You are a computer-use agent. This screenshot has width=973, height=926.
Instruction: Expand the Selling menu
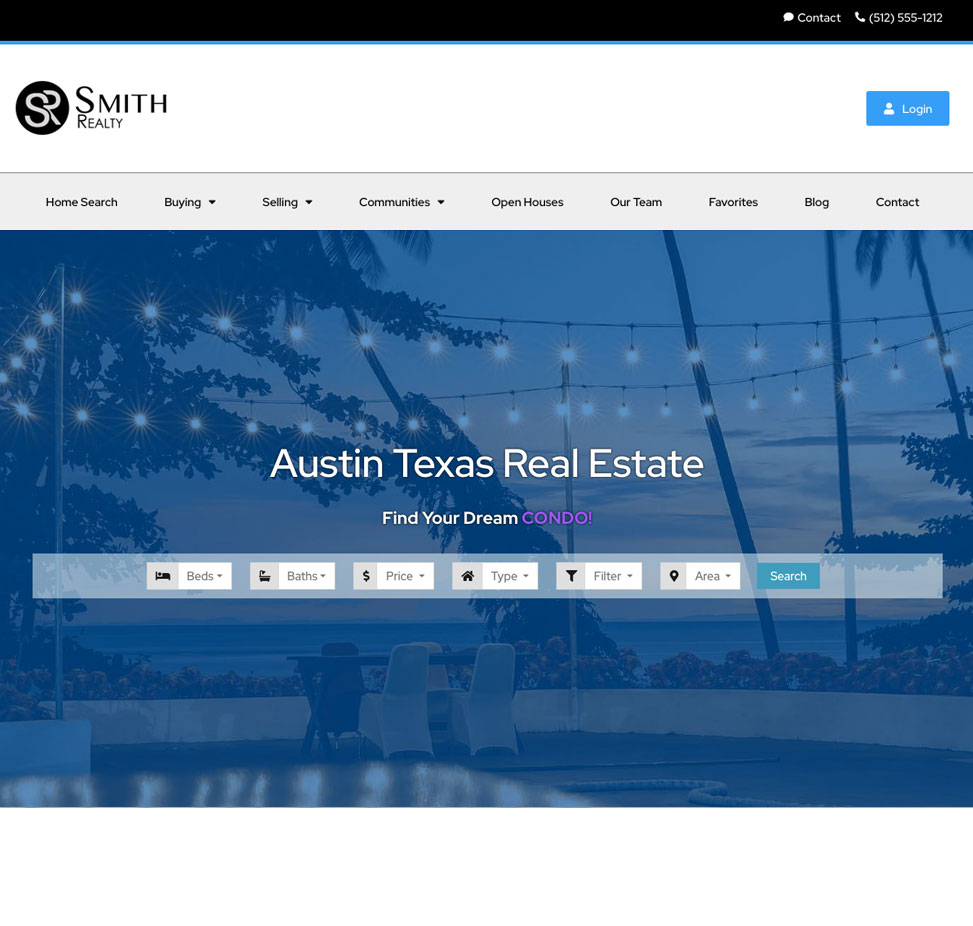click(287, 201)
